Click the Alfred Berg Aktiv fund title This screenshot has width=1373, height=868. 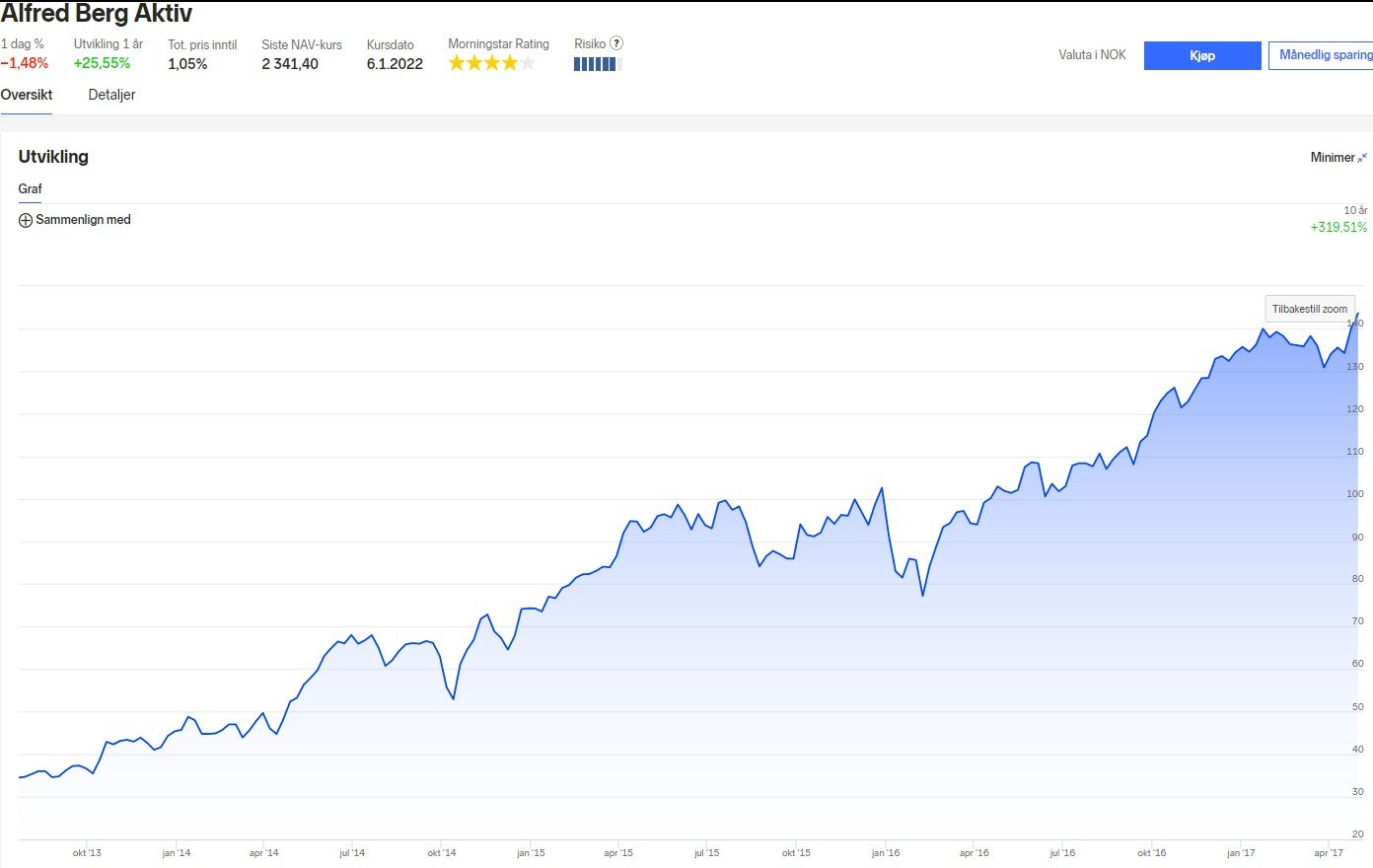pos(97,13)
